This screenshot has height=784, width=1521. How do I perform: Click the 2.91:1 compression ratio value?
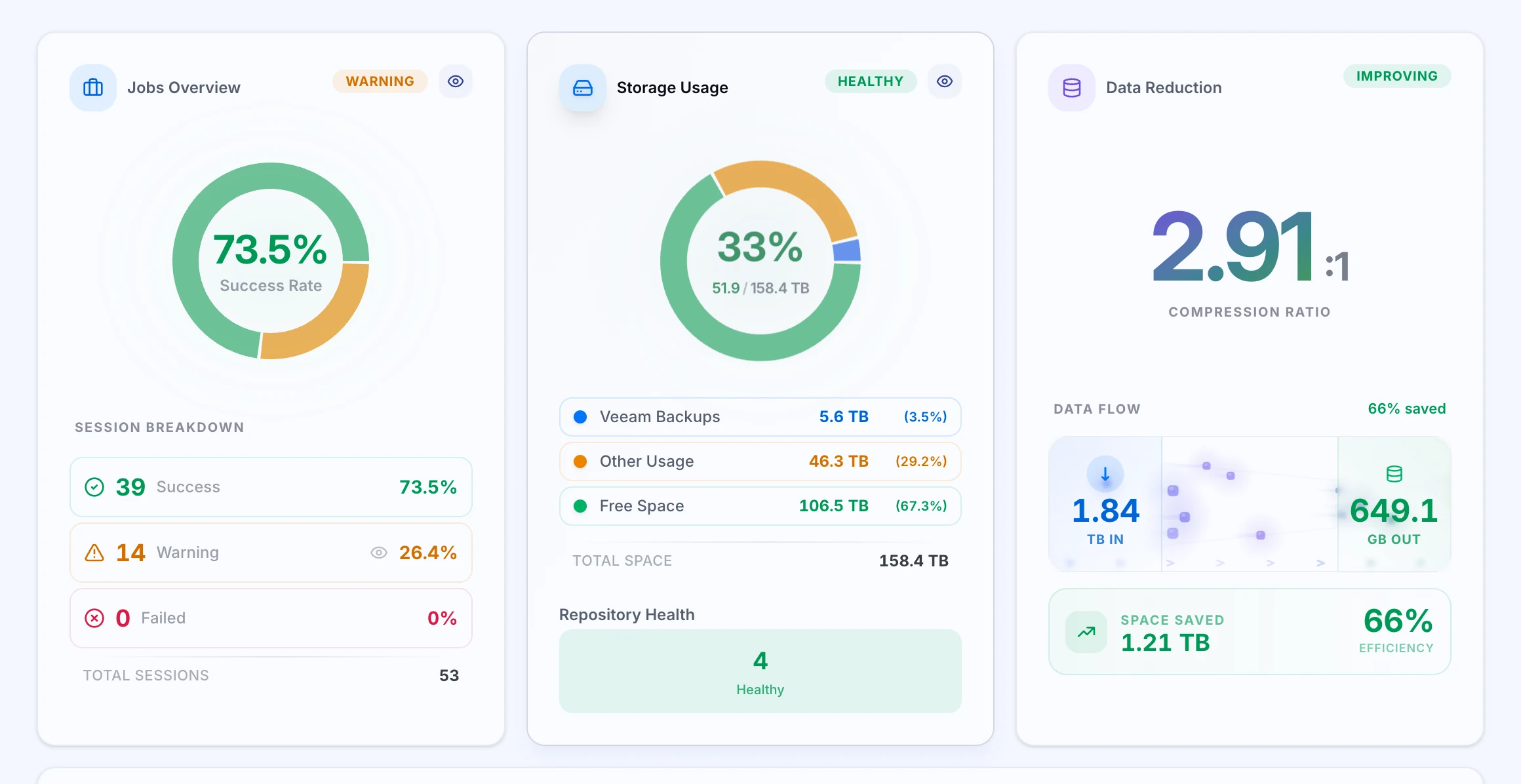1250,247
